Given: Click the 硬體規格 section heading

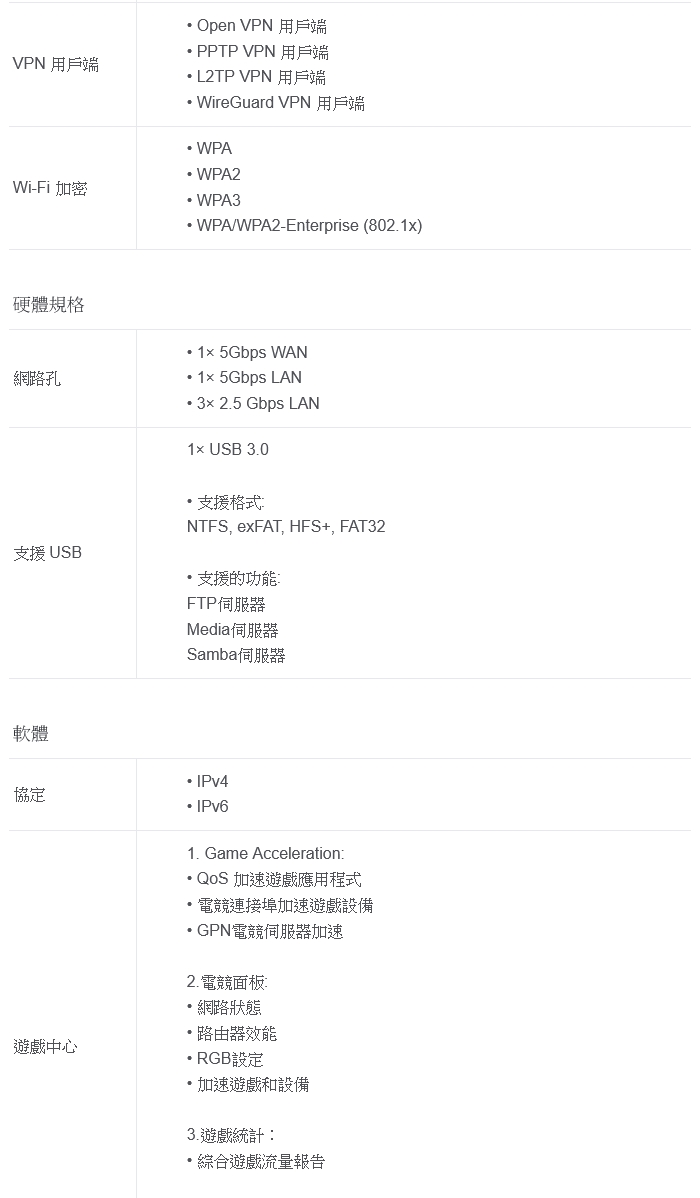Looking at the screenshot, I should tap(49, 305).
